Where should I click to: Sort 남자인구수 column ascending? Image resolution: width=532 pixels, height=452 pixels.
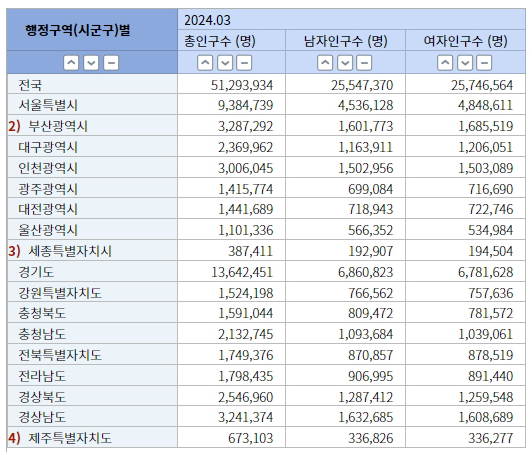[x=325, y=63]
